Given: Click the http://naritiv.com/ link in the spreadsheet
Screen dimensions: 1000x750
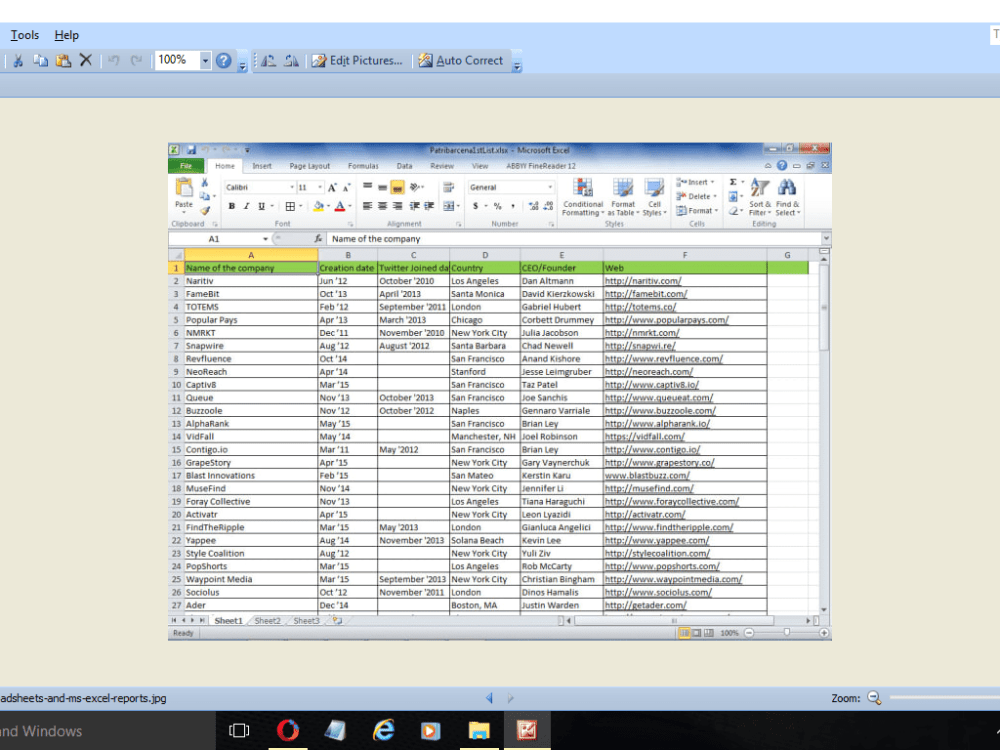Looking at the screenshot, I should click(x=643, y=281).
